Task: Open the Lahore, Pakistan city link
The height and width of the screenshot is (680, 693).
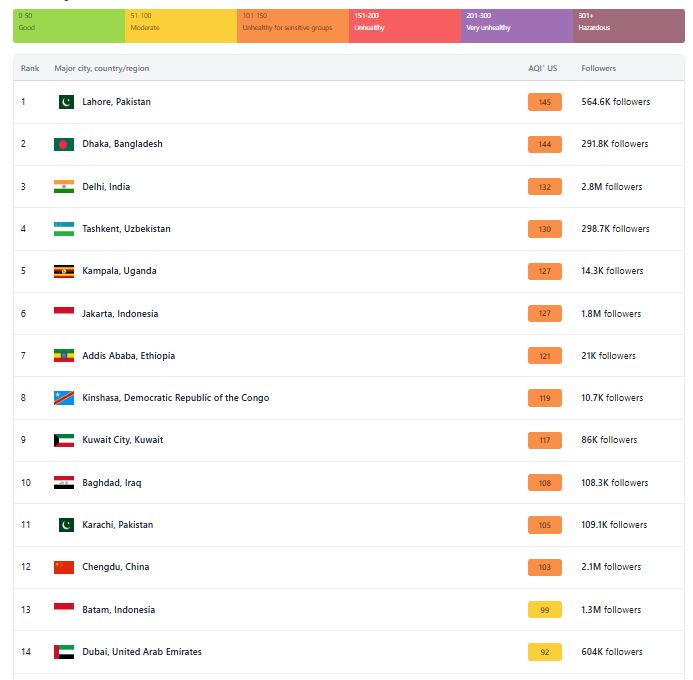Action: coord(116,102)
